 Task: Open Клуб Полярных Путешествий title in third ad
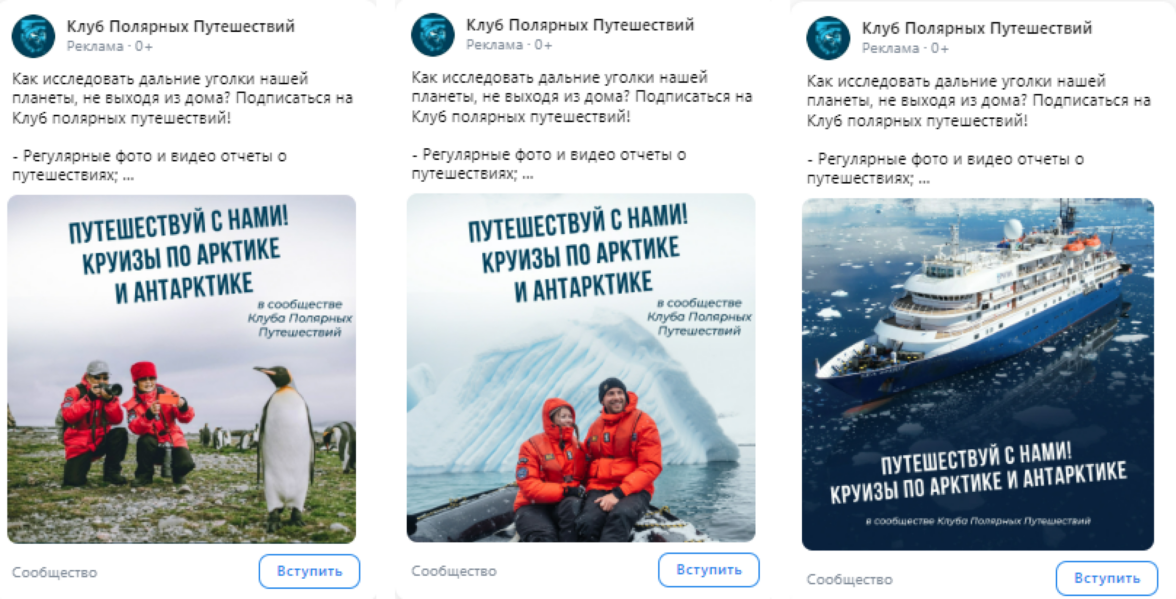tap(976, 28)
